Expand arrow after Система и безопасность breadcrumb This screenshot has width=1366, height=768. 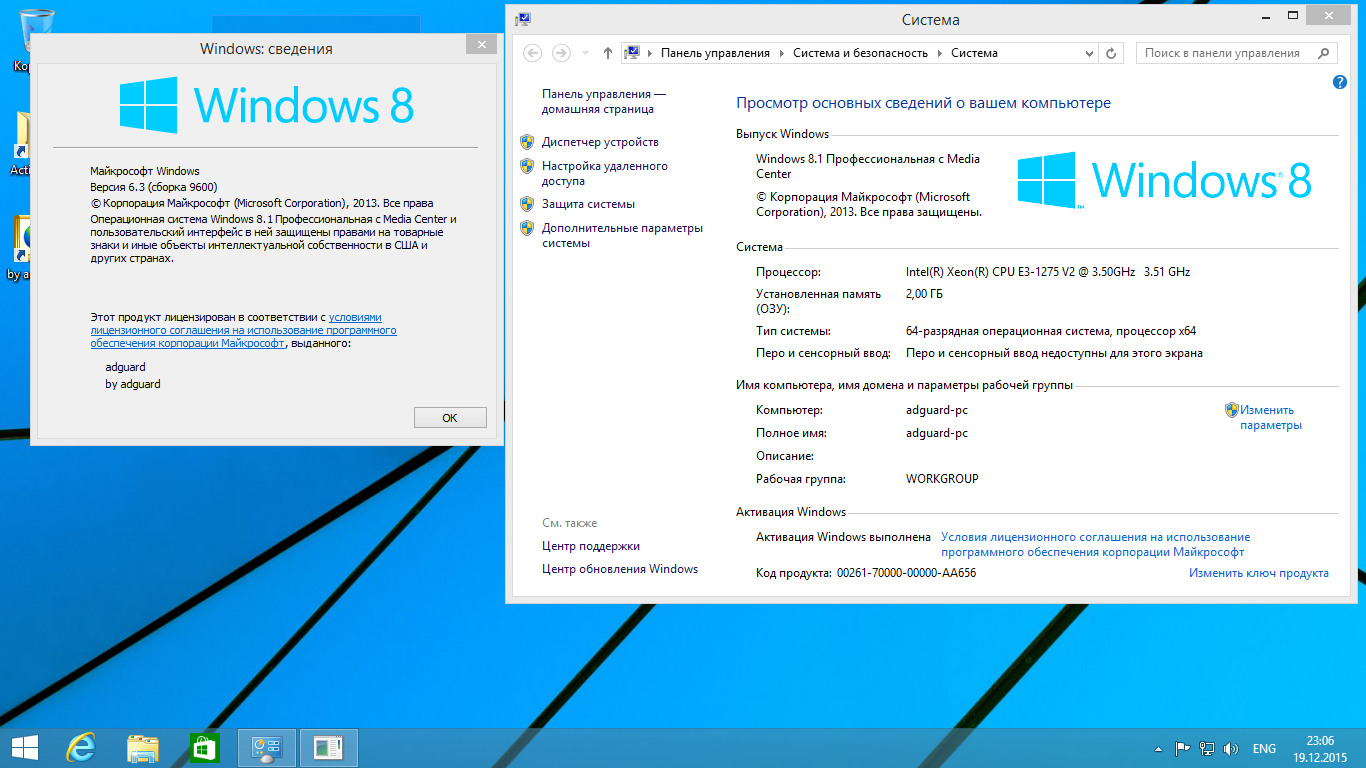point(939,53)
